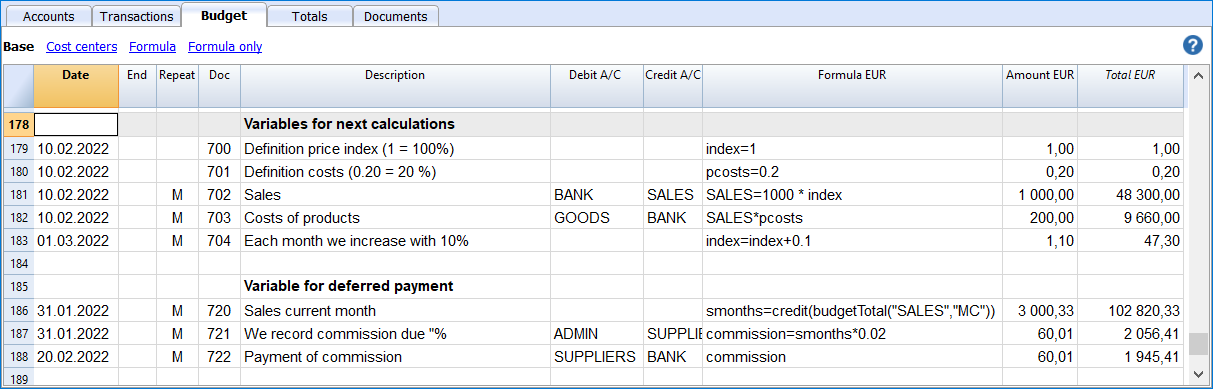This screenshot has height=389, width=1213.
Task: Switch to the Transactions tab
Action: click(x=137, y=16)
